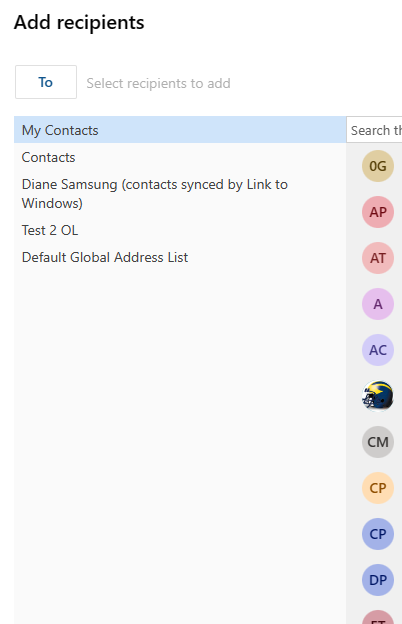Select the 0G contact avatar
402x624 pixels.
378,166
